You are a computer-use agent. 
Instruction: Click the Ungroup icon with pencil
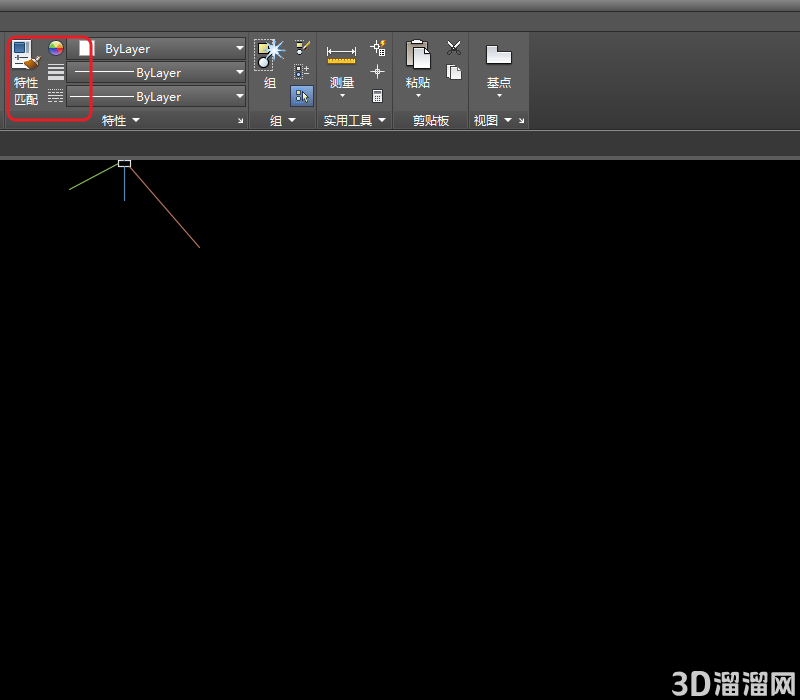coord(302,47)
